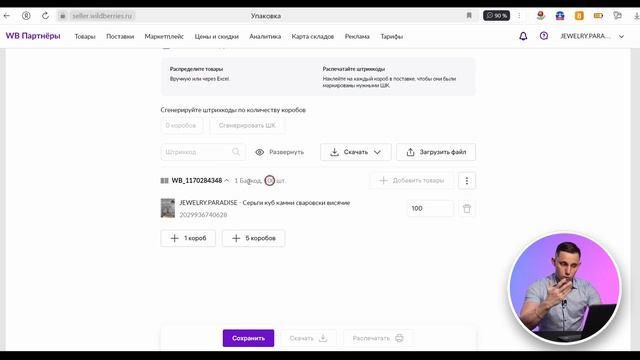
Task: Click the Распечатайте штрихкоды heading
Action: [353, 69]
